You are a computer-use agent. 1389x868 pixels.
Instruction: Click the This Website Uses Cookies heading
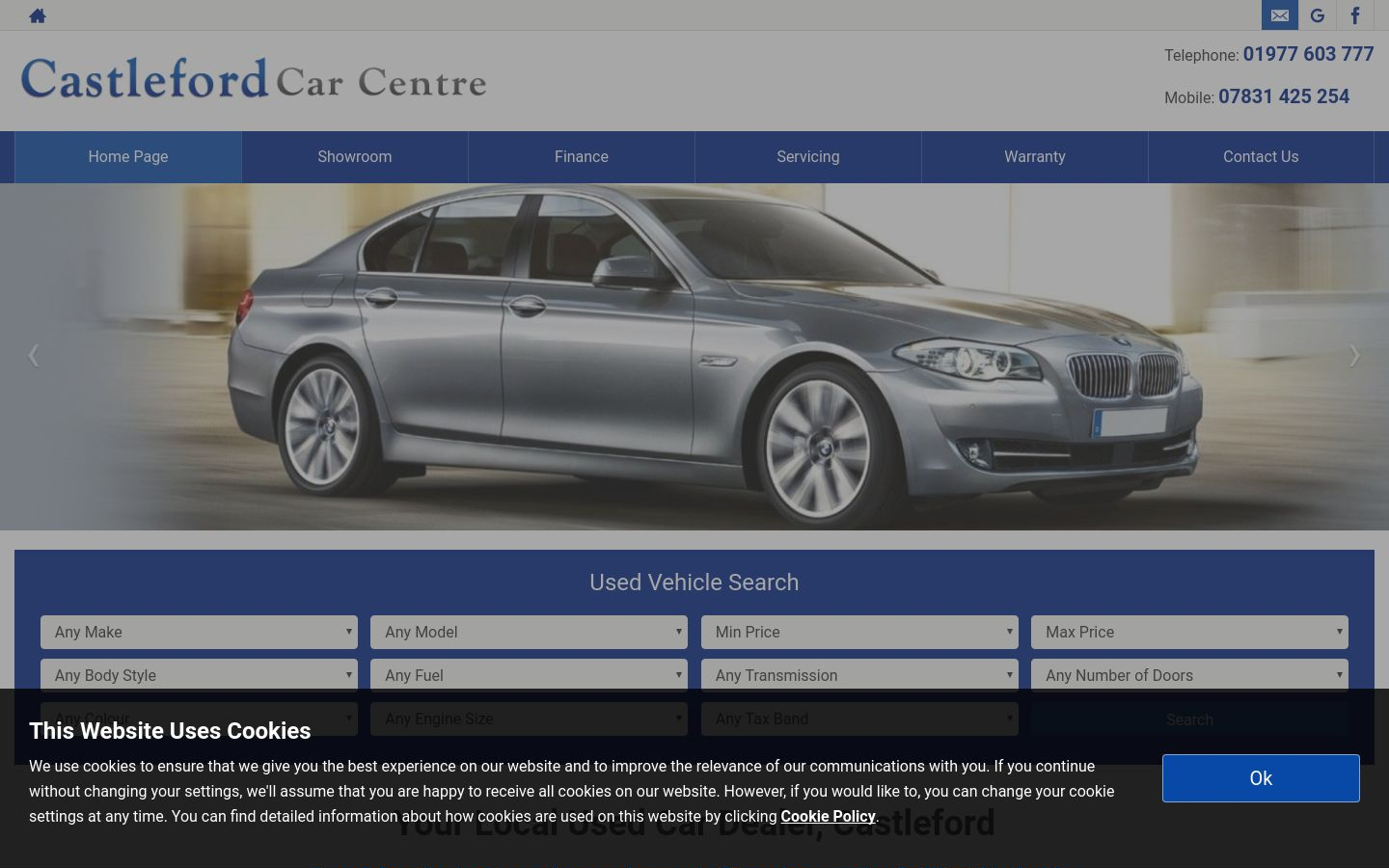[x=170, y=731]
